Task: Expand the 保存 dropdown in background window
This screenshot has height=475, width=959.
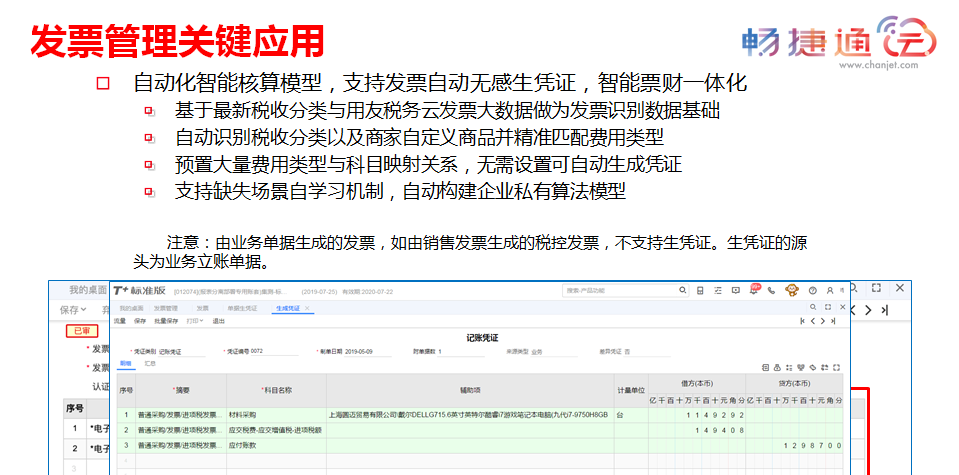Action: click(73, 309)
